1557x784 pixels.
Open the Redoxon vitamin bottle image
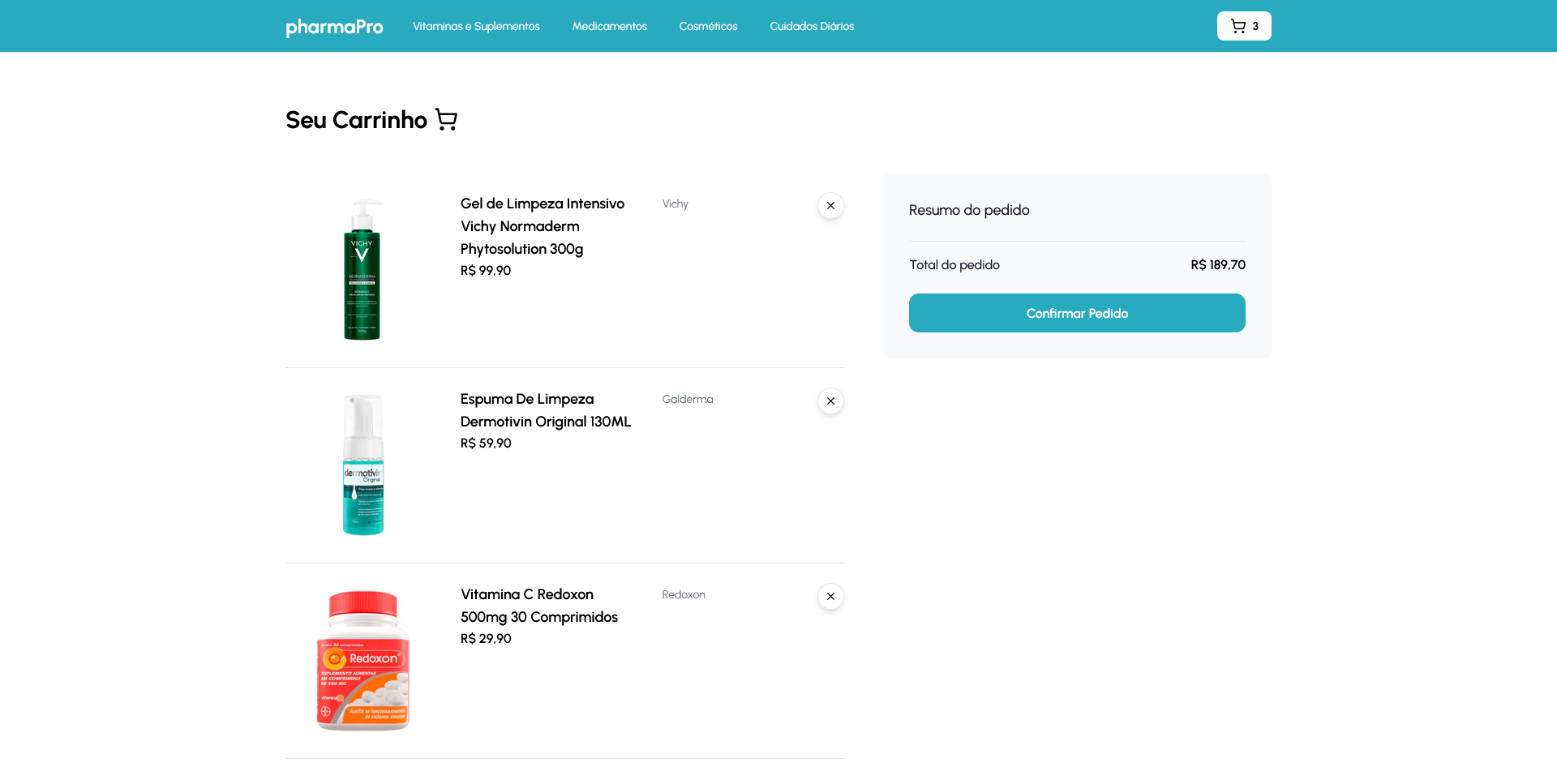click(x=362, y=661)
